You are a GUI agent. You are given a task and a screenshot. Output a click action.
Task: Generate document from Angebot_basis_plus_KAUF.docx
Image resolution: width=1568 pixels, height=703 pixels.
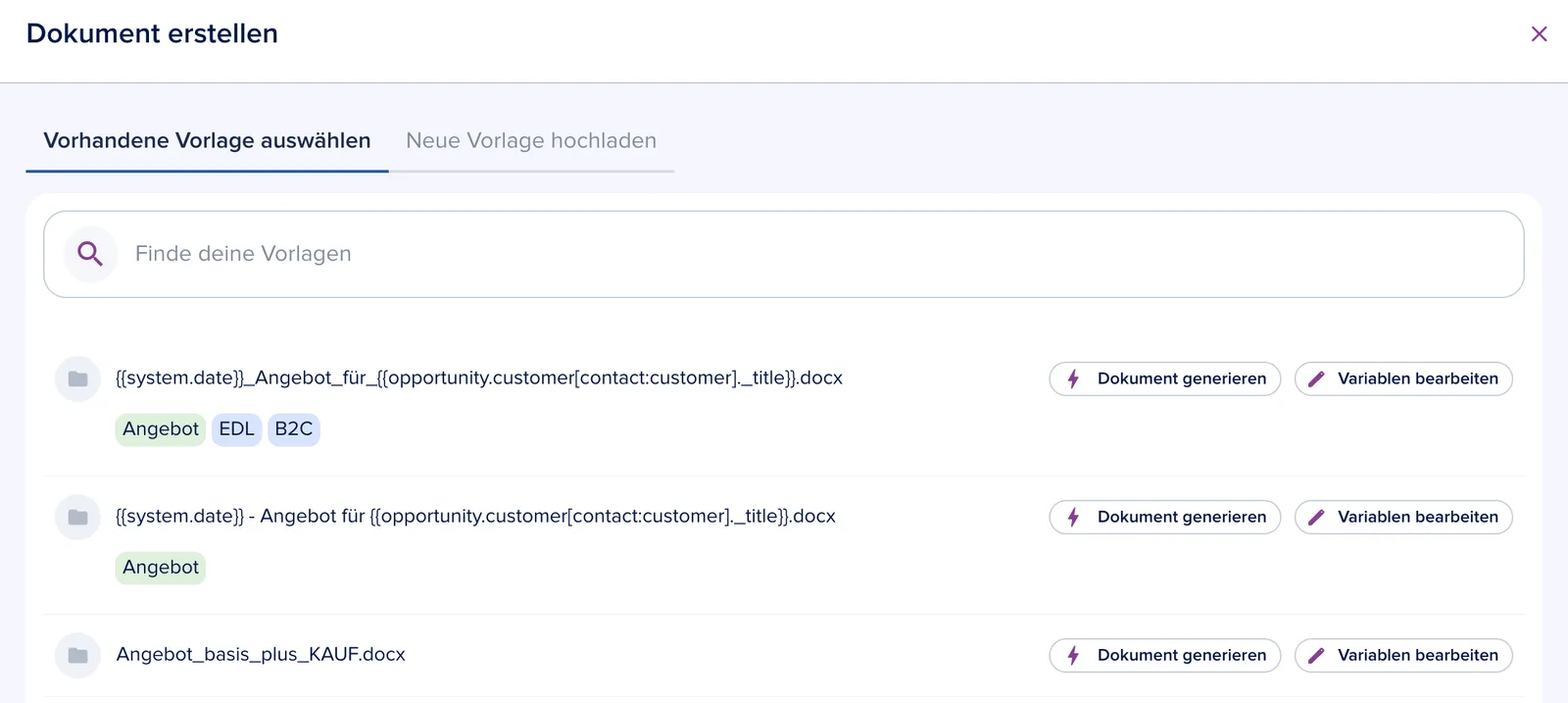[x=1164, y=655]
